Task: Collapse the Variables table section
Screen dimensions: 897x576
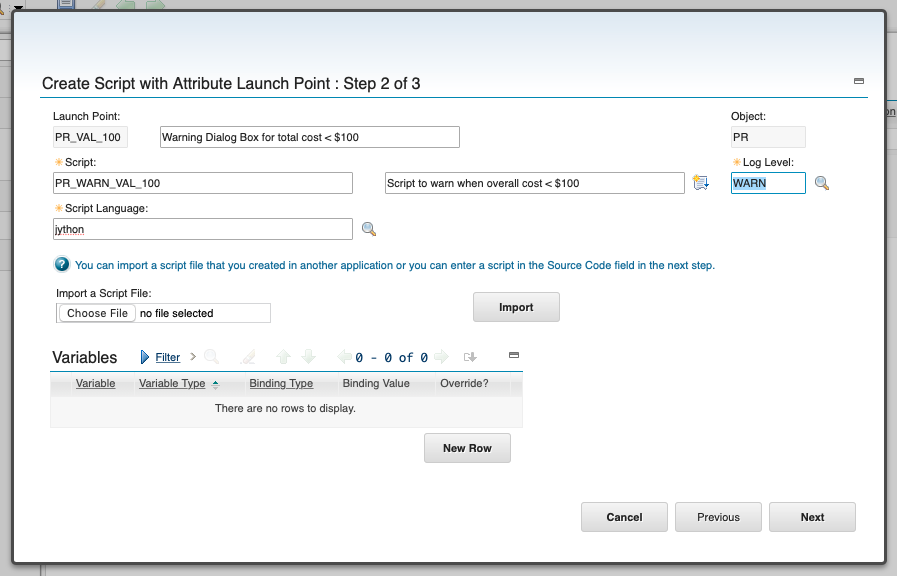Action: click(514, 355)
